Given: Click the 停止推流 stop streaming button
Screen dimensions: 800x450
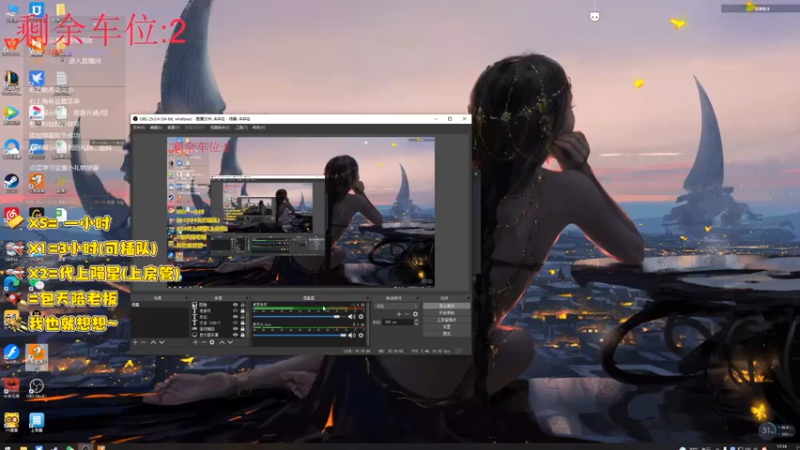Looking at the screenshot, I should click(447, 306).
